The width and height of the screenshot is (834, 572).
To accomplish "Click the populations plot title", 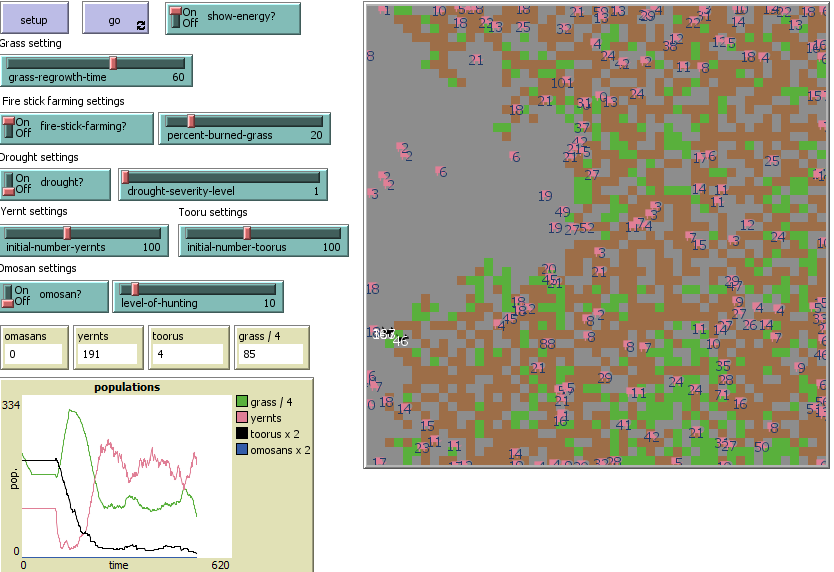I will click(x=127, y=387).
